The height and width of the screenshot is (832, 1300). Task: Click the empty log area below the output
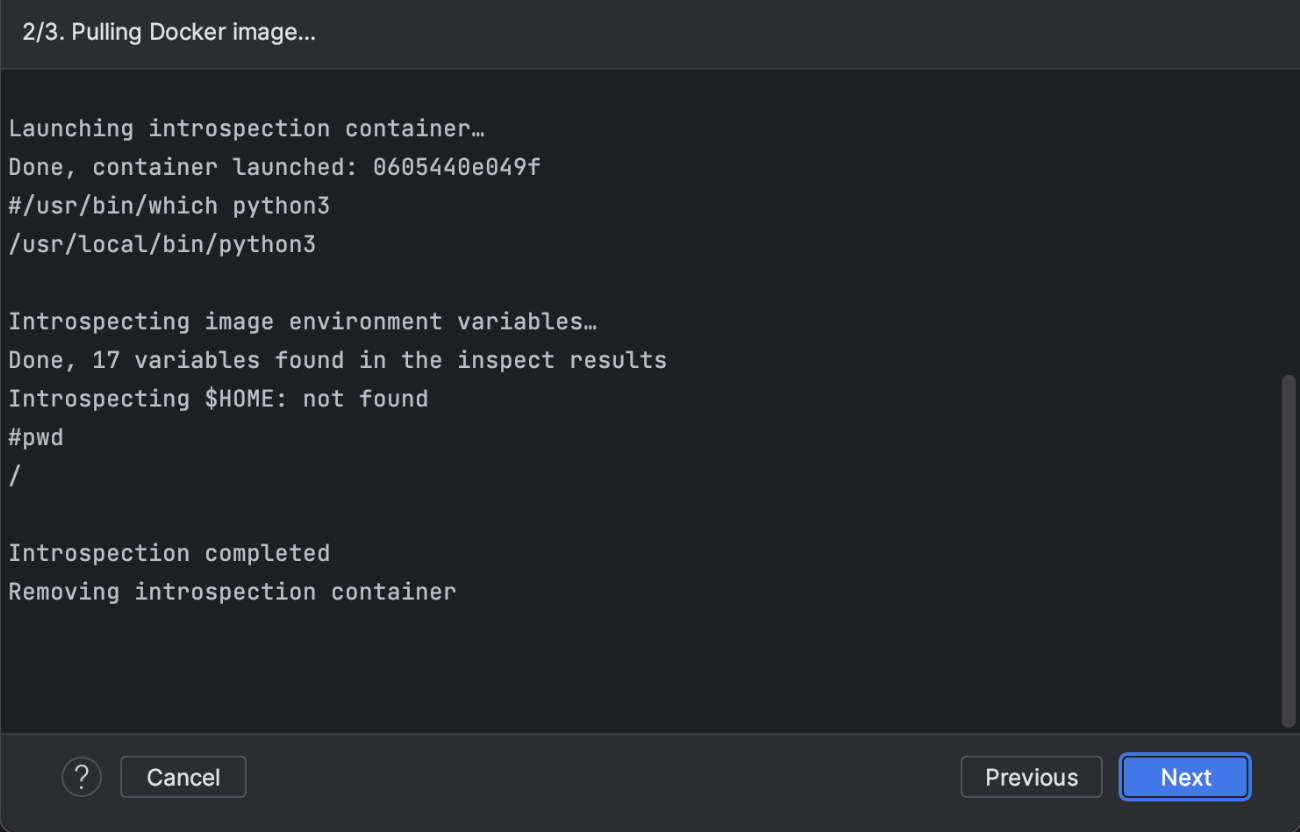click(640, 670)
